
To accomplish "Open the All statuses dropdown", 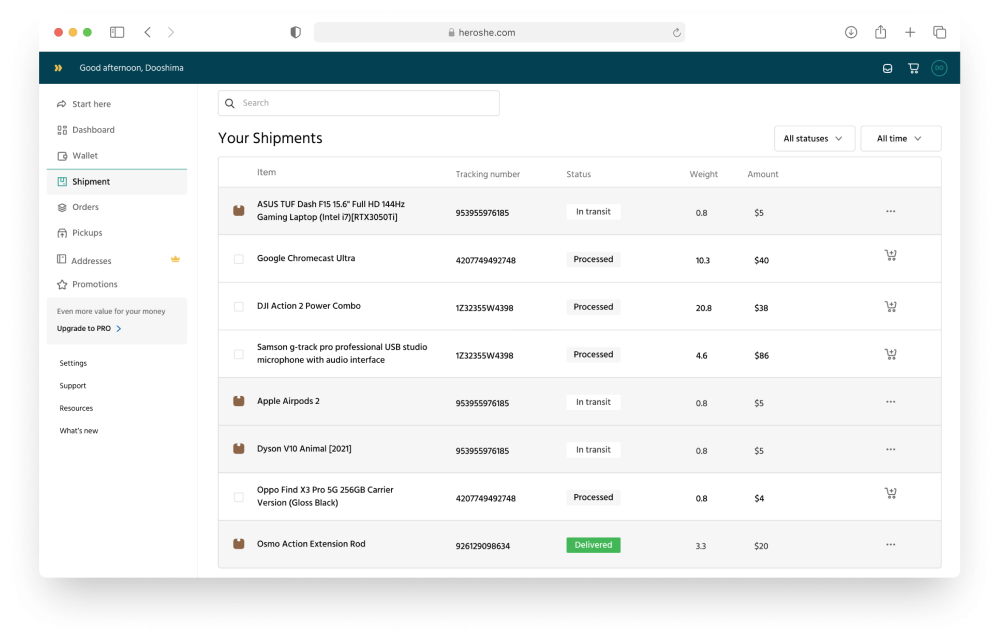I will point(814,138).
